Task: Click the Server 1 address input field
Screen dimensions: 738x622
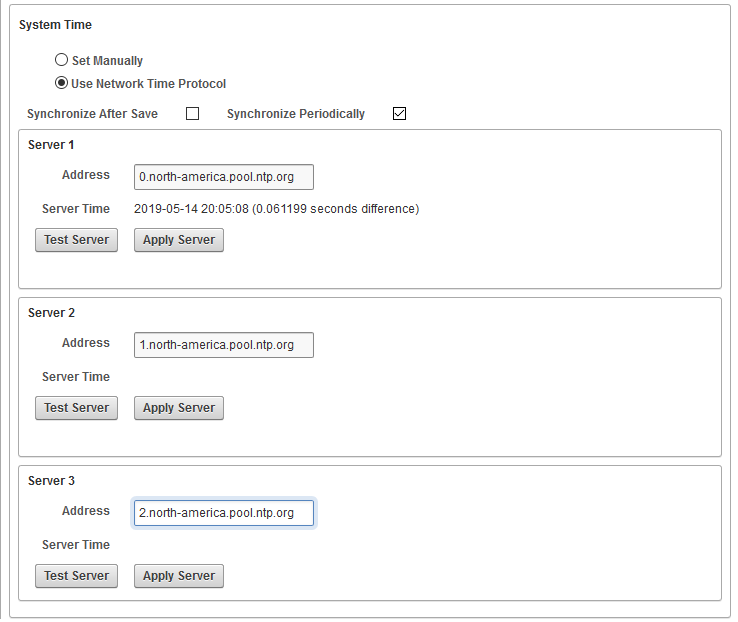Action: click(223, 177)
